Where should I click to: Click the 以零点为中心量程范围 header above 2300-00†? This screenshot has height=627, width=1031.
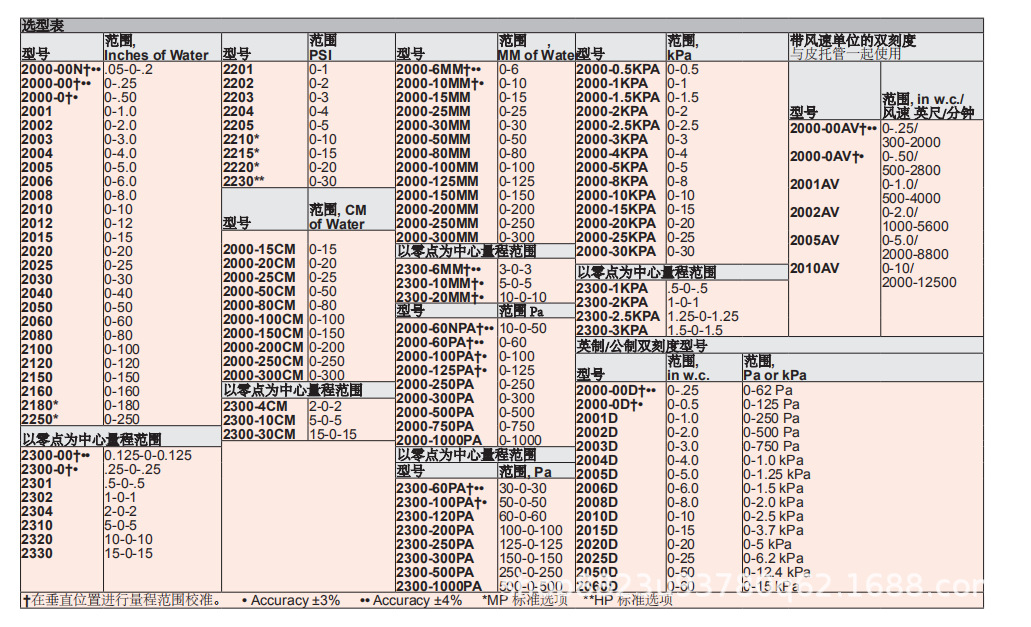coord(93,437)
